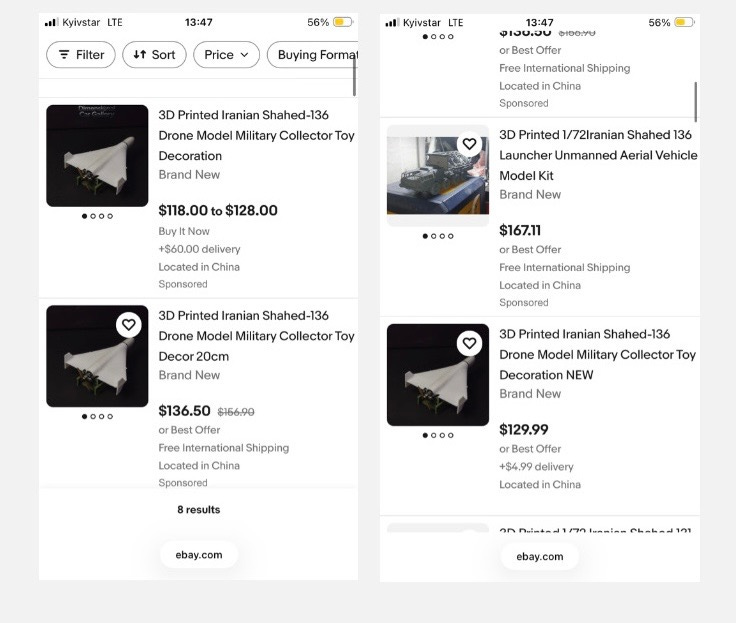The width and height of the screenshot is (736, 623).
Task: Expand the Price dropdown
Action: [x=226, y=55]
